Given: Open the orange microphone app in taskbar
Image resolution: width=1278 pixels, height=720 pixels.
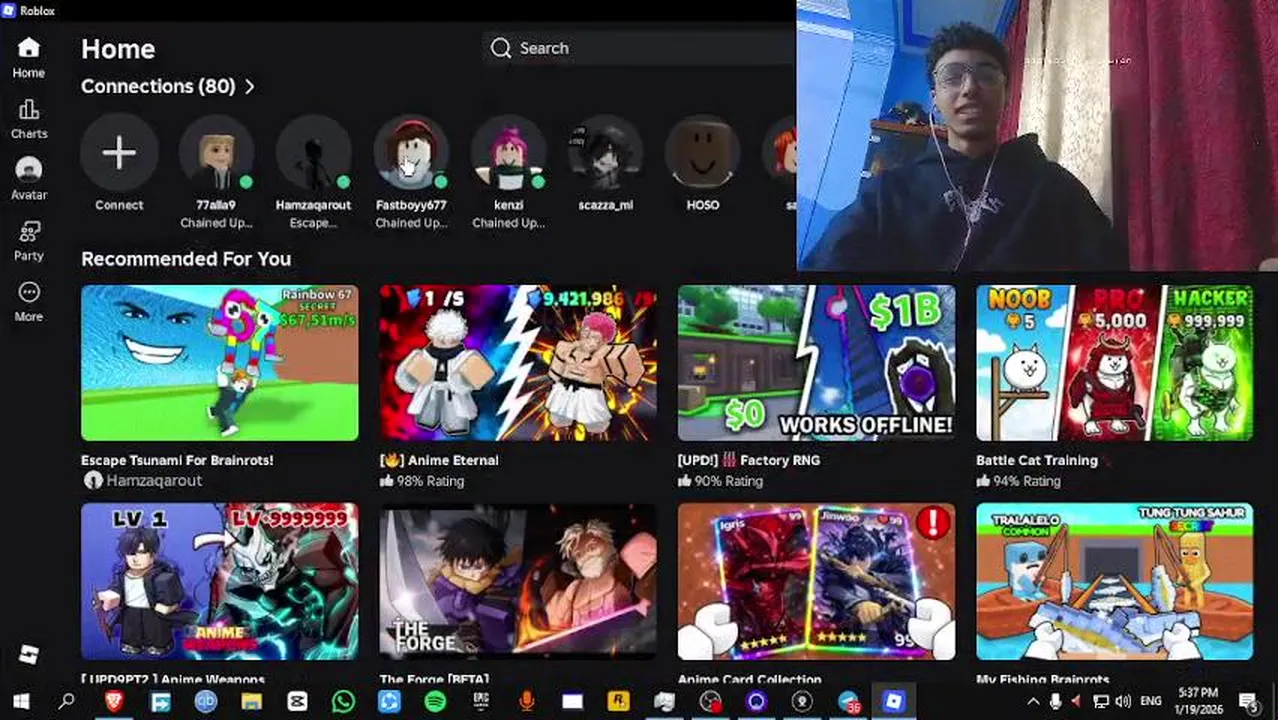Looking at the screenshot, I should pos(527,702).
